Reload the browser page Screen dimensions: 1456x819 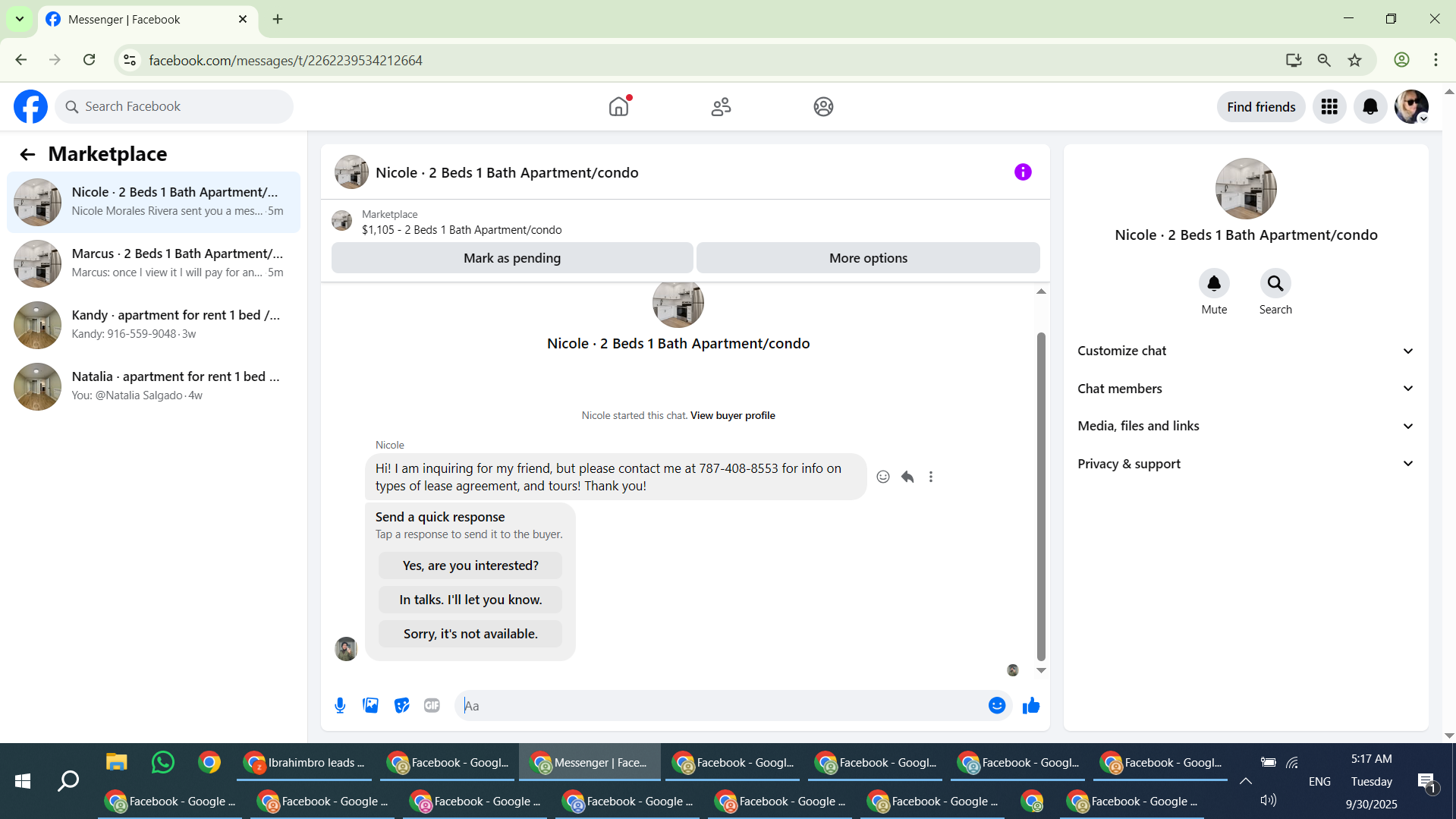(90, 60)
